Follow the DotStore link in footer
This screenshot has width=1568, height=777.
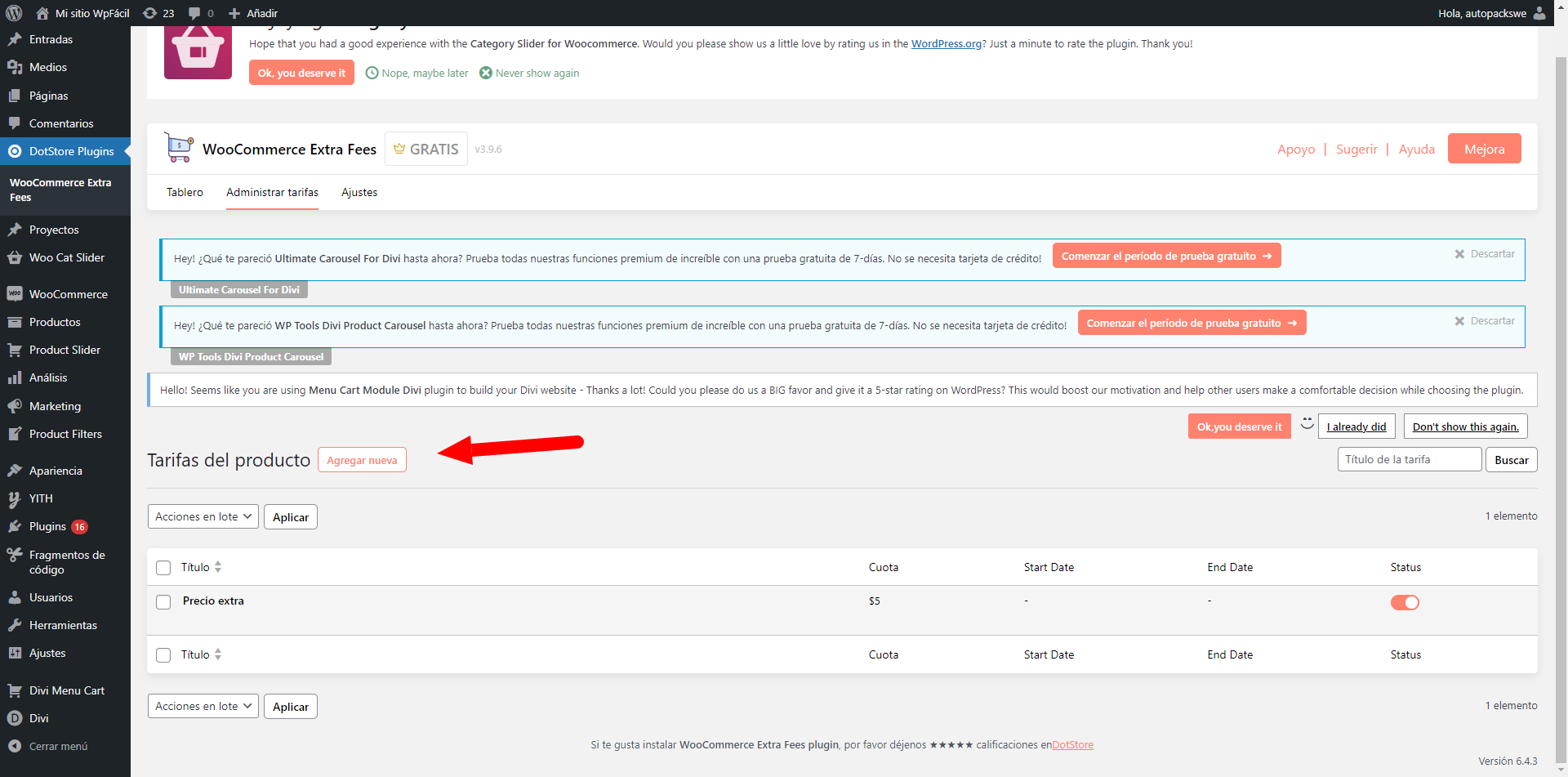[1072, 744]
